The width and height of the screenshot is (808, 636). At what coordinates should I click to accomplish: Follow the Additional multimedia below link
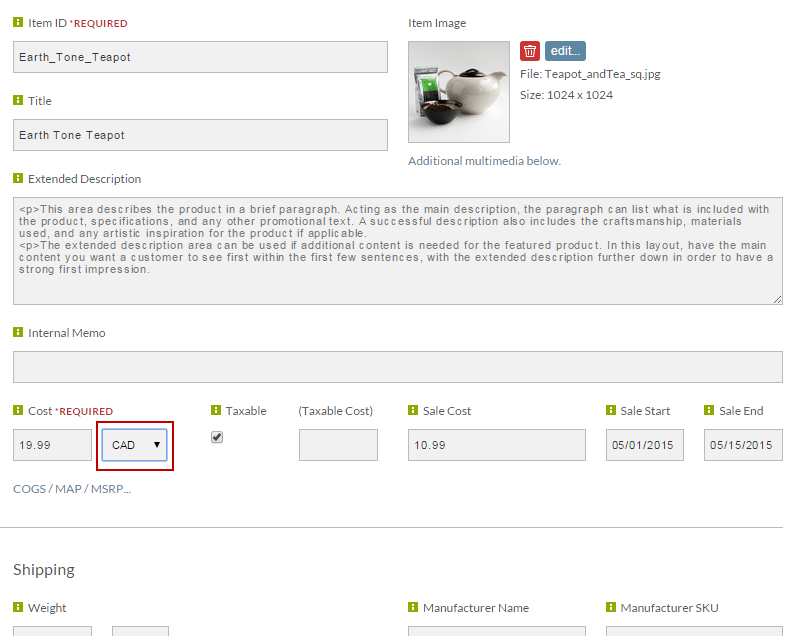click(484, 161)
